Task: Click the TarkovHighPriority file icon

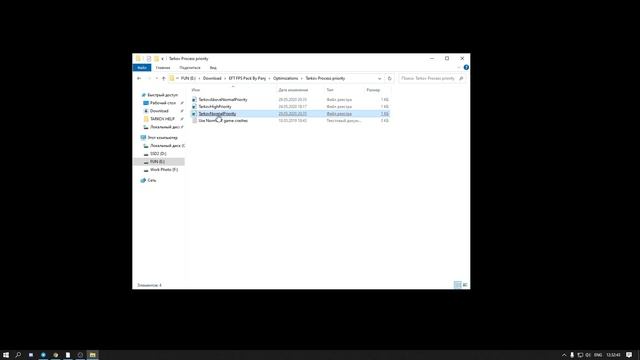Action: 194,107
